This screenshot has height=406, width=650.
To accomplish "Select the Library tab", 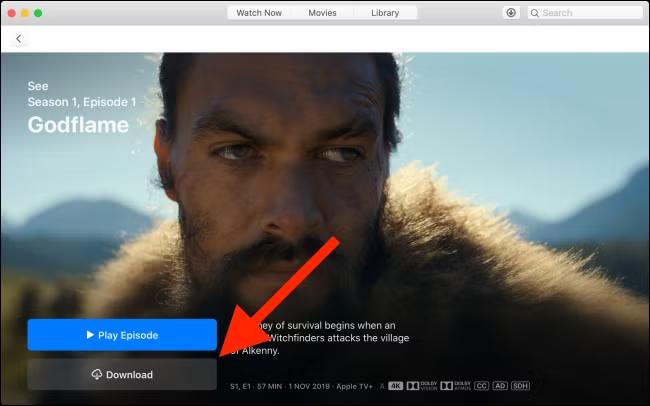I will pyautogui.click(x=384, y=13).
